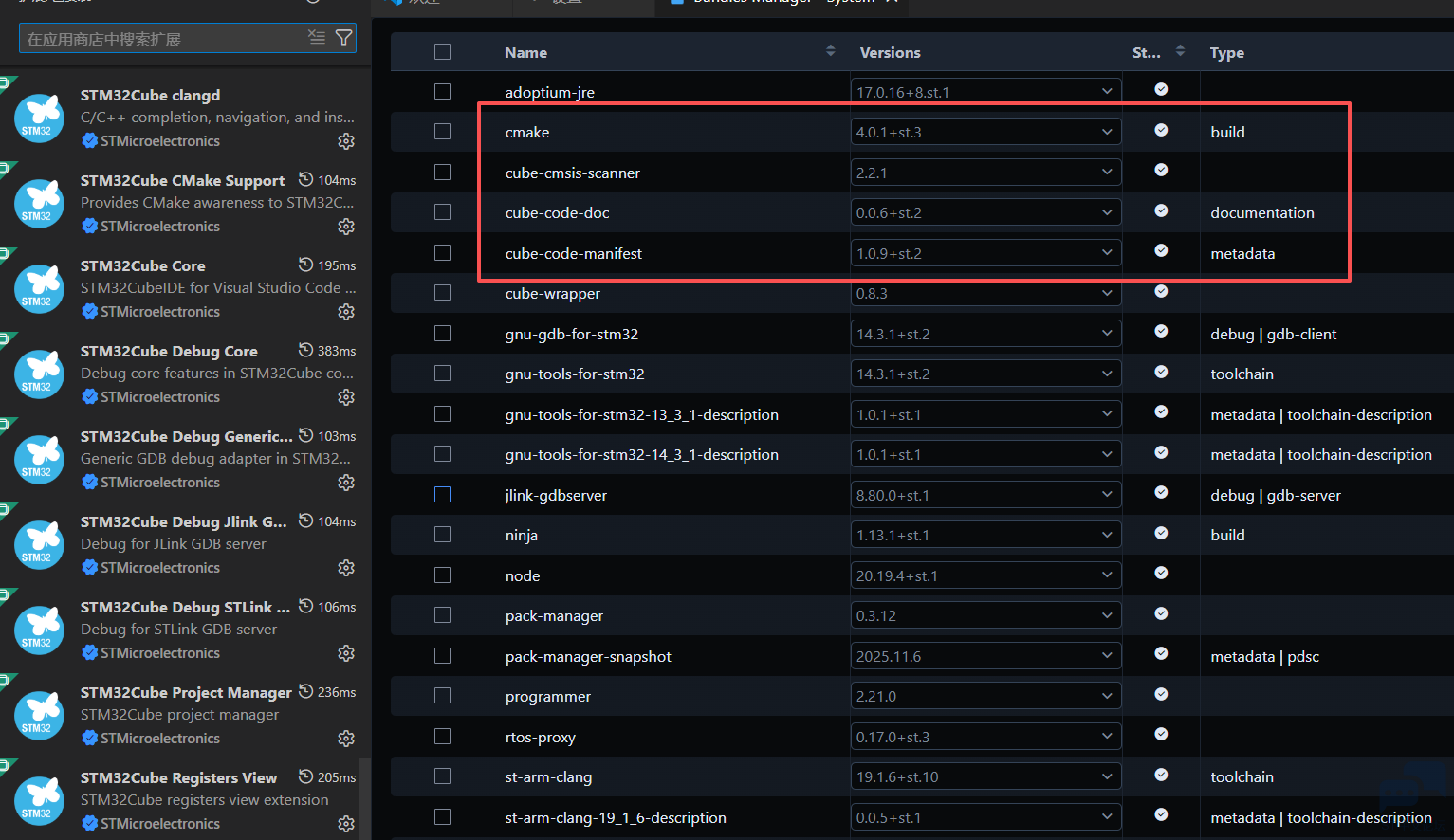1454x840 pixels.
Task: Click the STM32Cube Registers View butterfly logo
Action: point(39,800)
